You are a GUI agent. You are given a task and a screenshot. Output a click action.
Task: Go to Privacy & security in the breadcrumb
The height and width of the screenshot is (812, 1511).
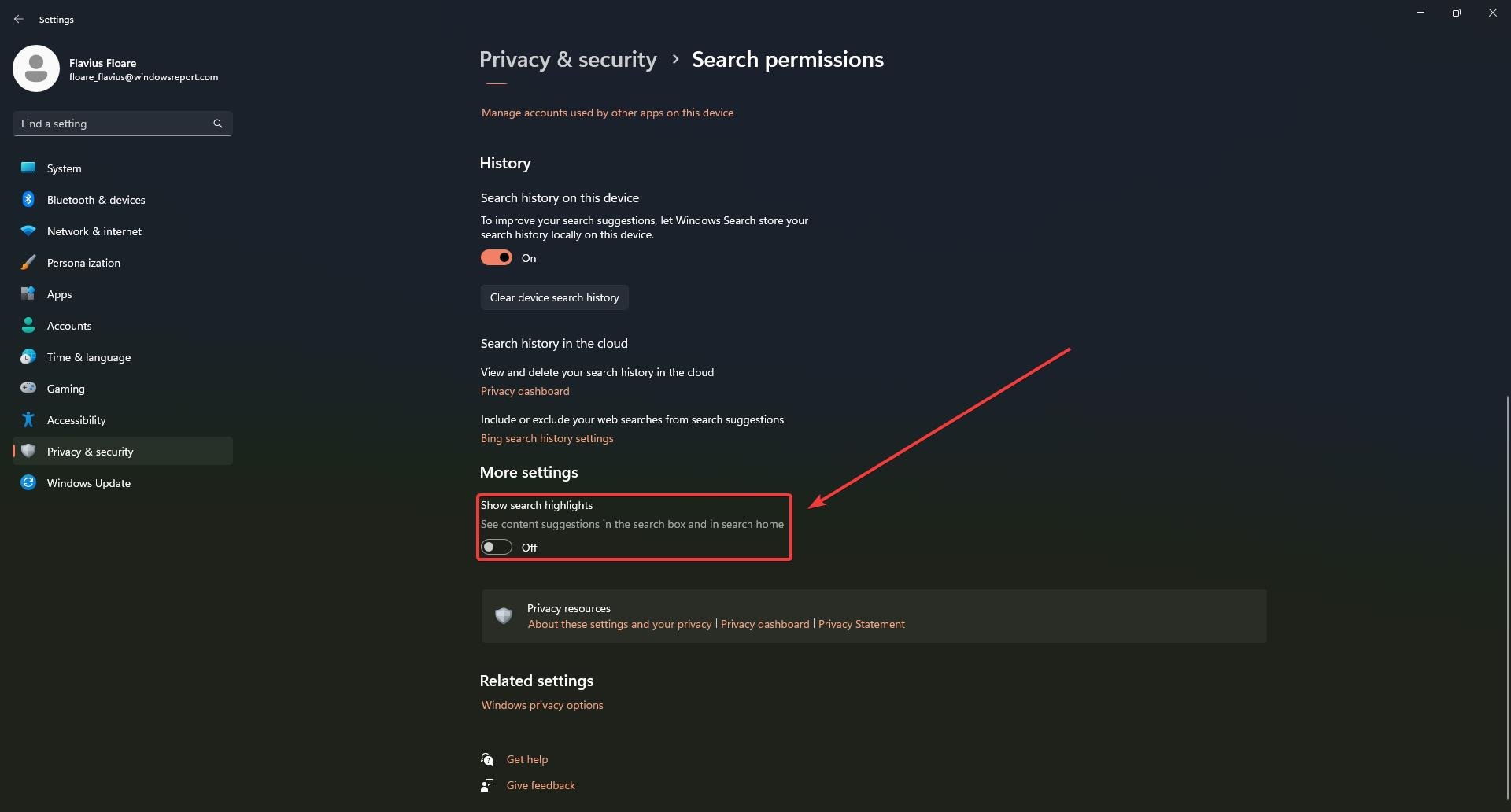(x=568, y=60)
